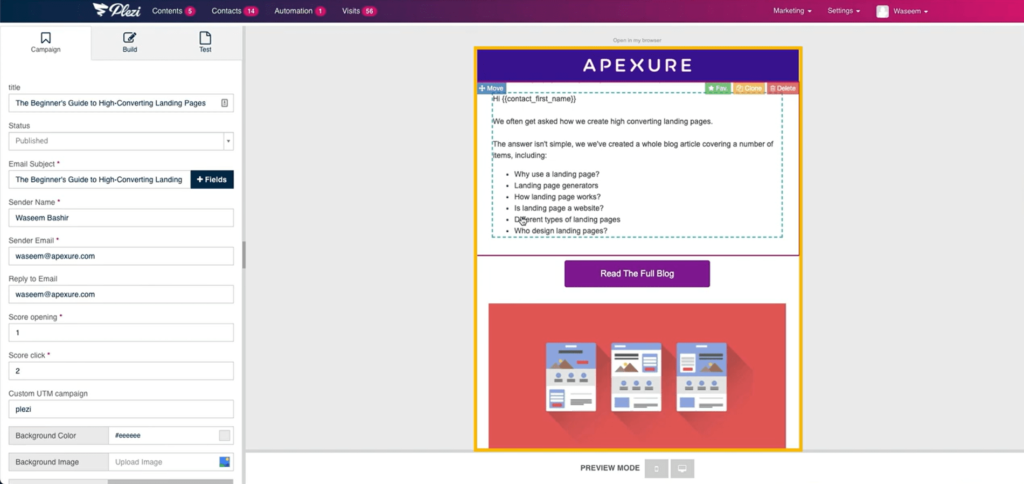
Task: Click the title input field
Action: click(x=121, y=103)
